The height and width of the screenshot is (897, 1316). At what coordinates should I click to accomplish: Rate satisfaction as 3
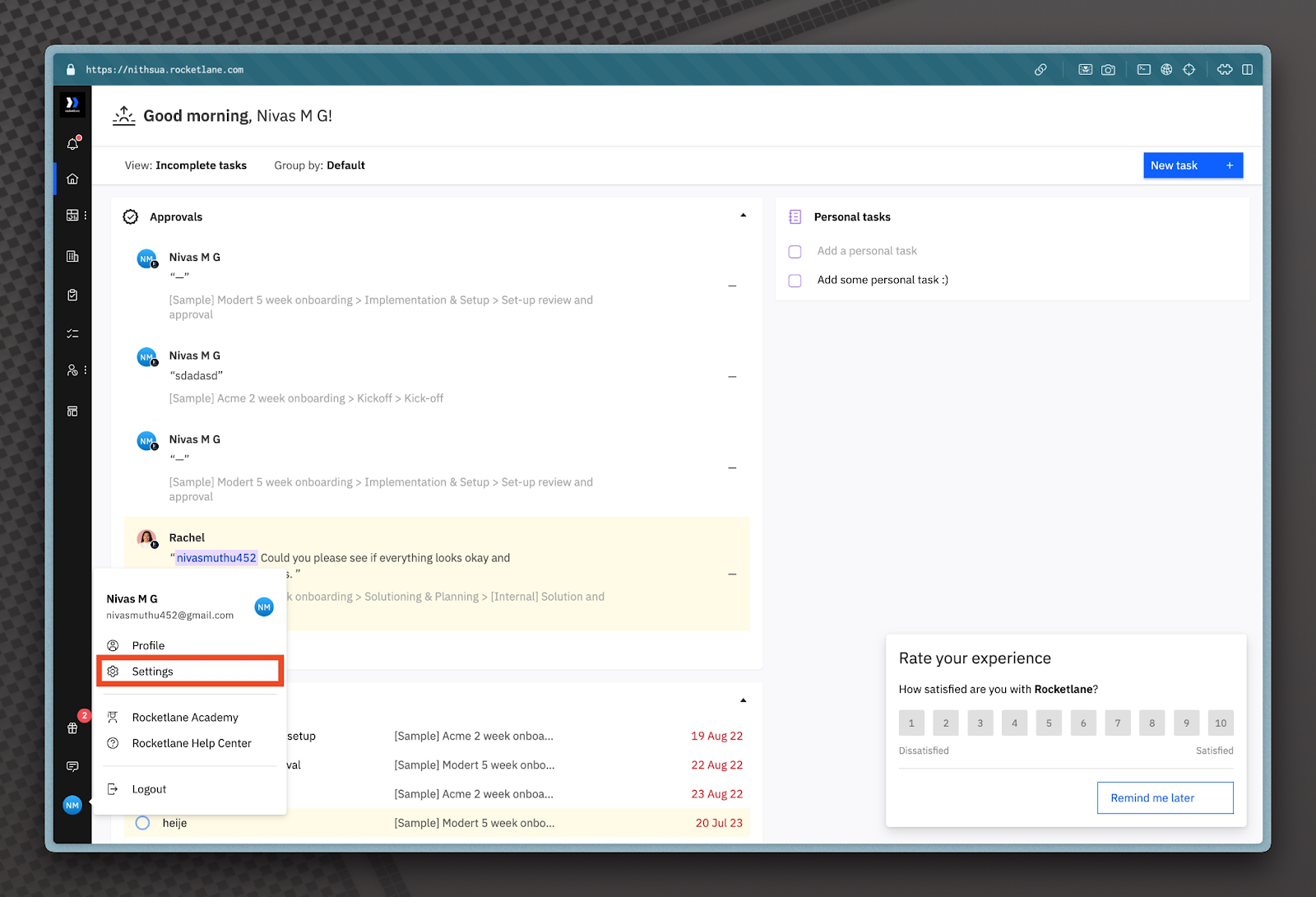[980, 723]
